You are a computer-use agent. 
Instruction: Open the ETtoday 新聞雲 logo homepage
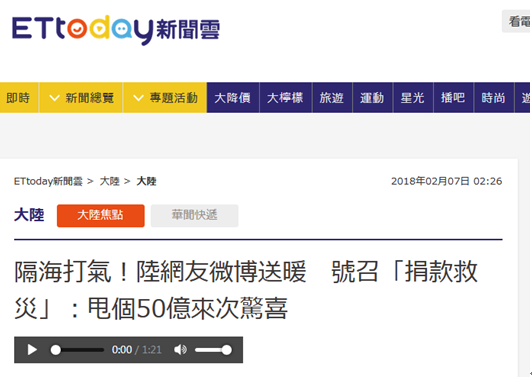116,30
